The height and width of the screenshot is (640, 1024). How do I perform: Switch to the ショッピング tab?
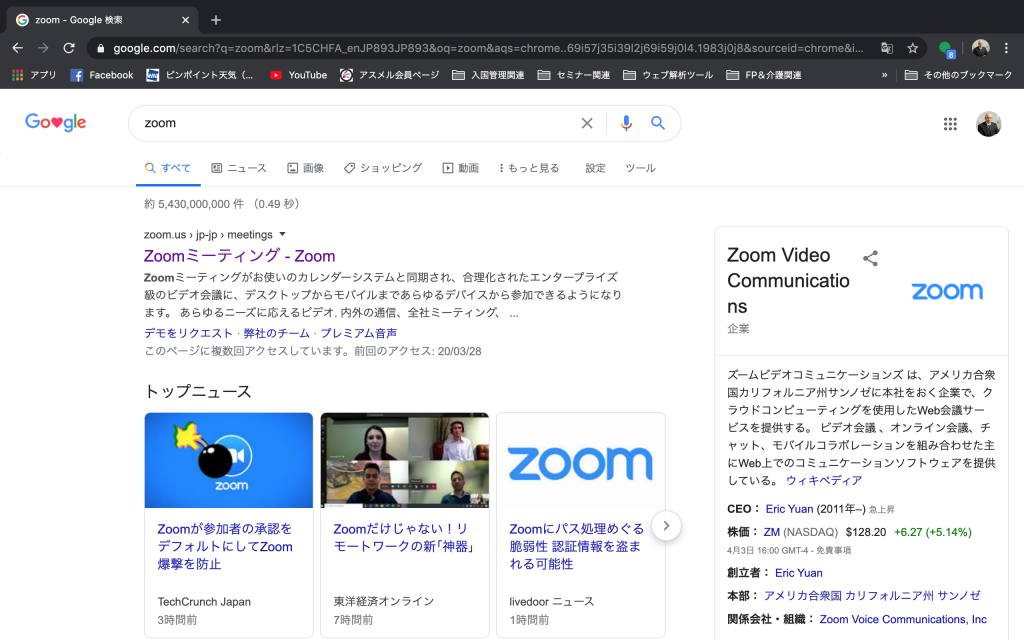(x=383, y=168)
